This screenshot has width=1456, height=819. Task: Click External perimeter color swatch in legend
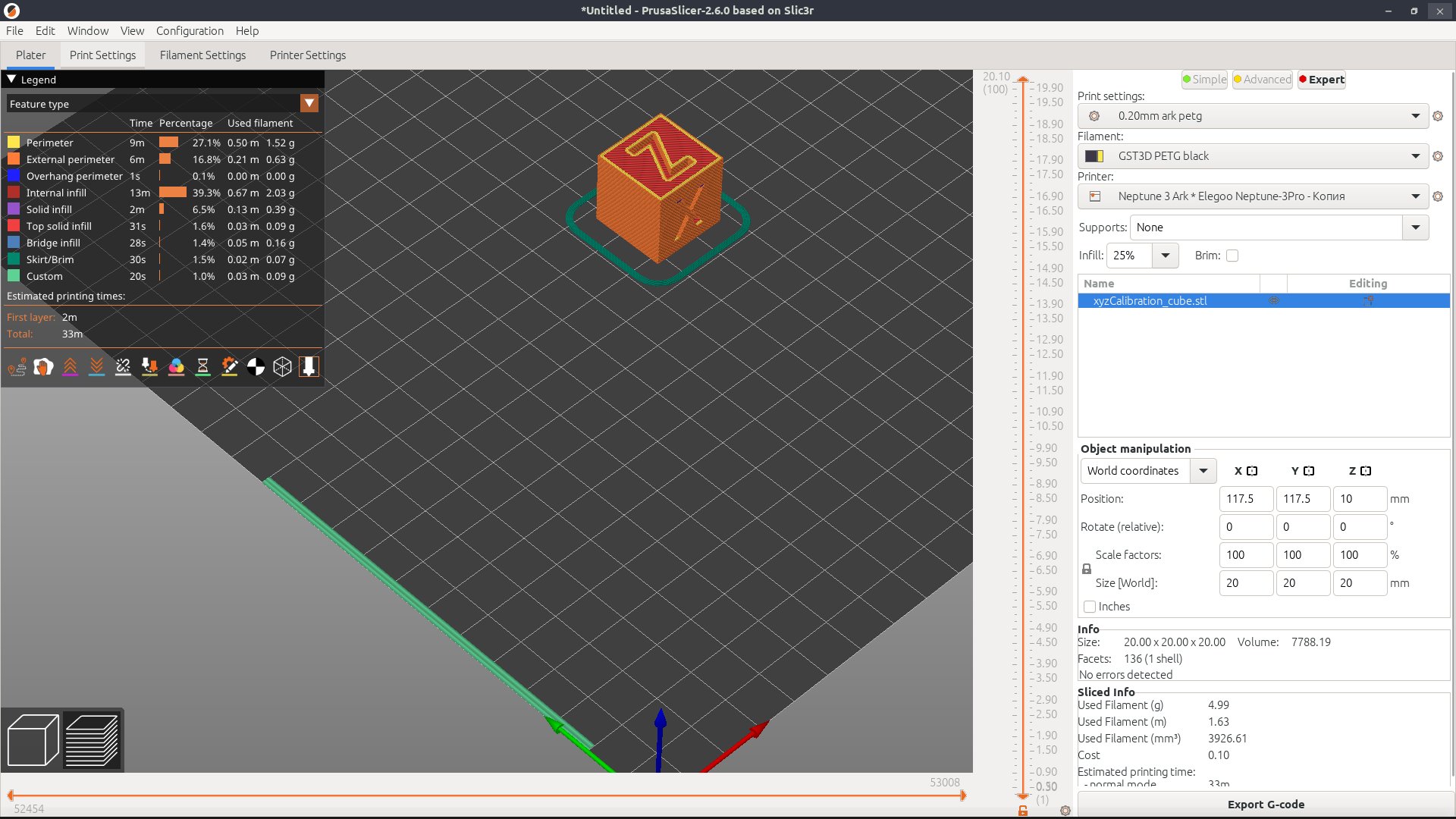pos(14,159)
